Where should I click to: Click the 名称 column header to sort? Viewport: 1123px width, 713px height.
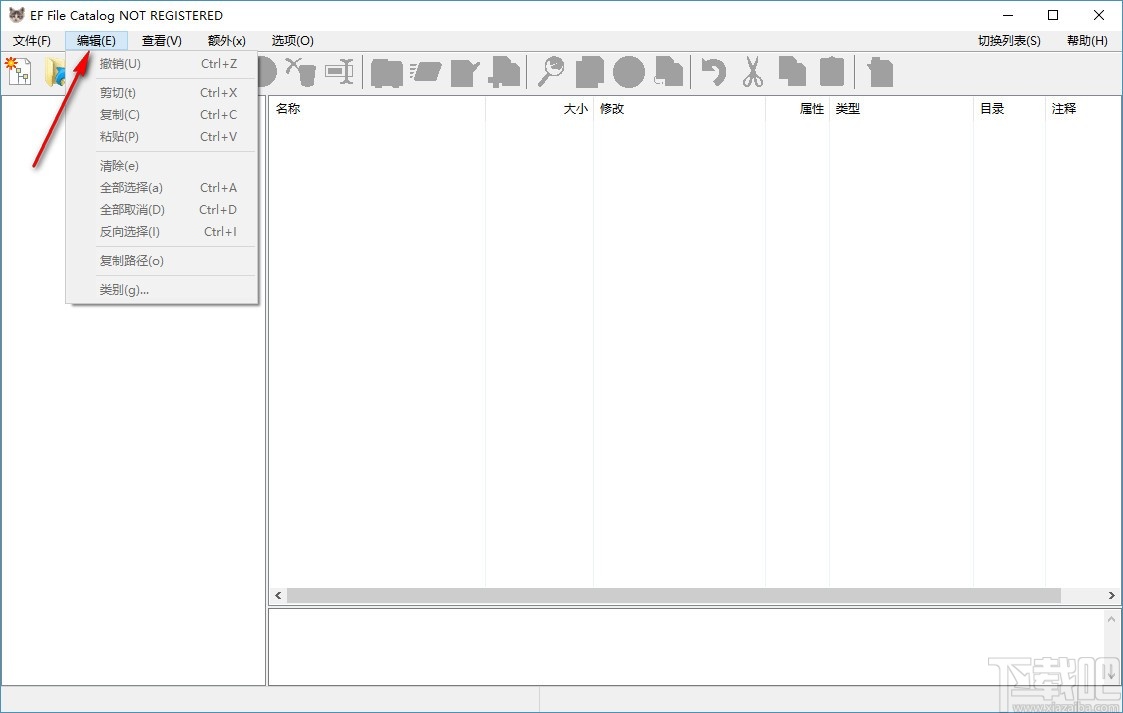coord(288,108)
